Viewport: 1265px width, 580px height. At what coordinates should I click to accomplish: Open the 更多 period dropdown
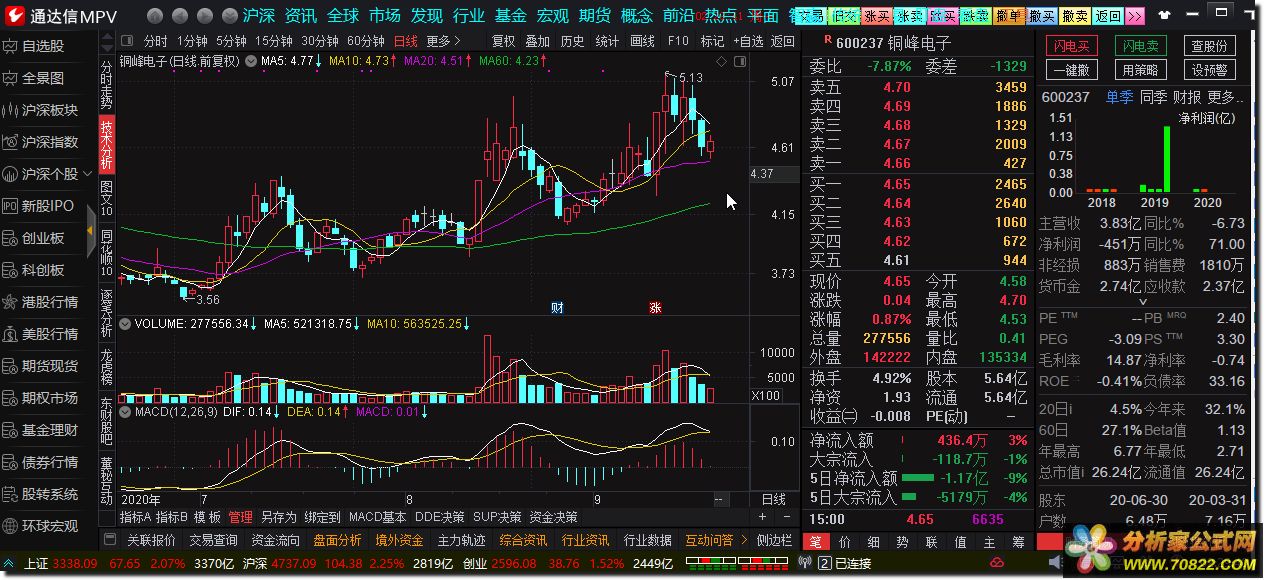(444, 41)
